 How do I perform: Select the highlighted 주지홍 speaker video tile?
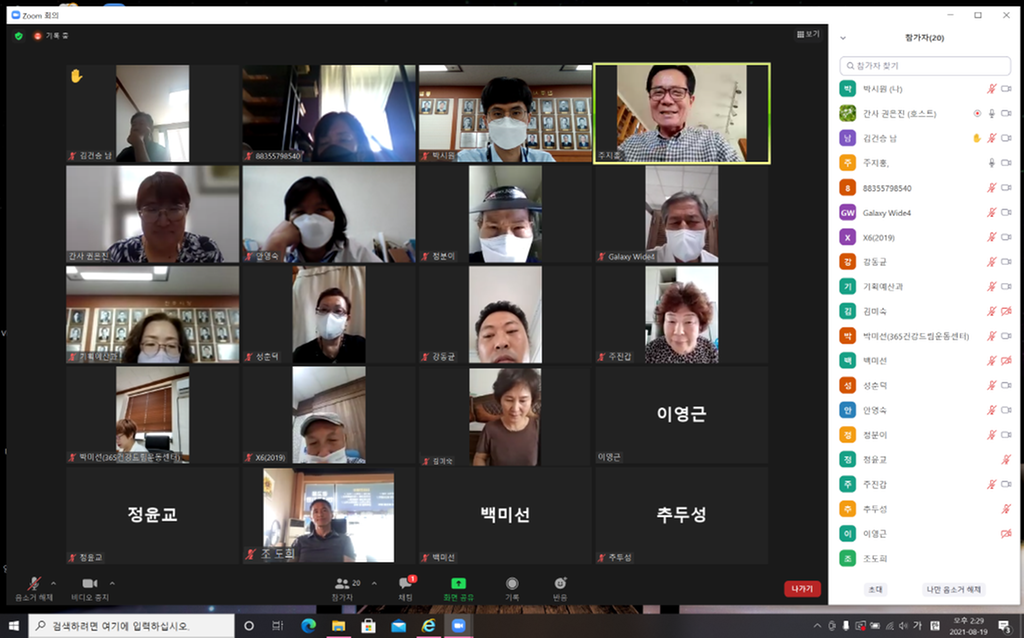click(681, 113)
